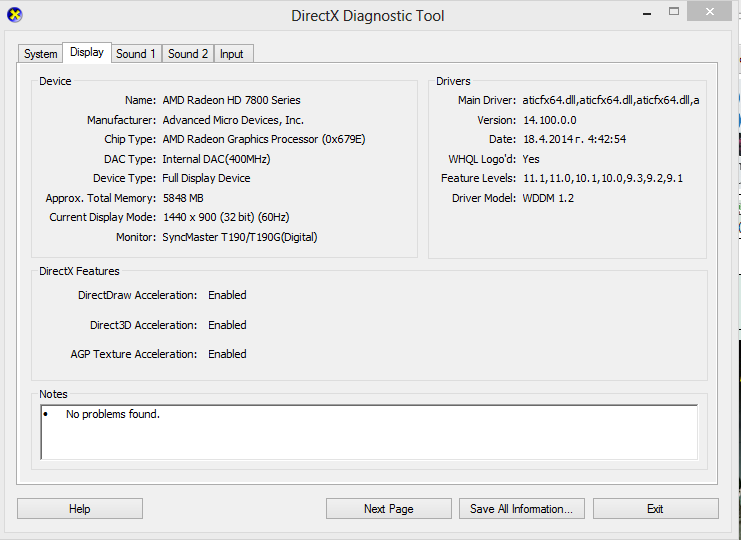741x540 pixels.
Task: Click Direct3D Acceleration 'Enabled' value
Action: [x=227, y=325]
